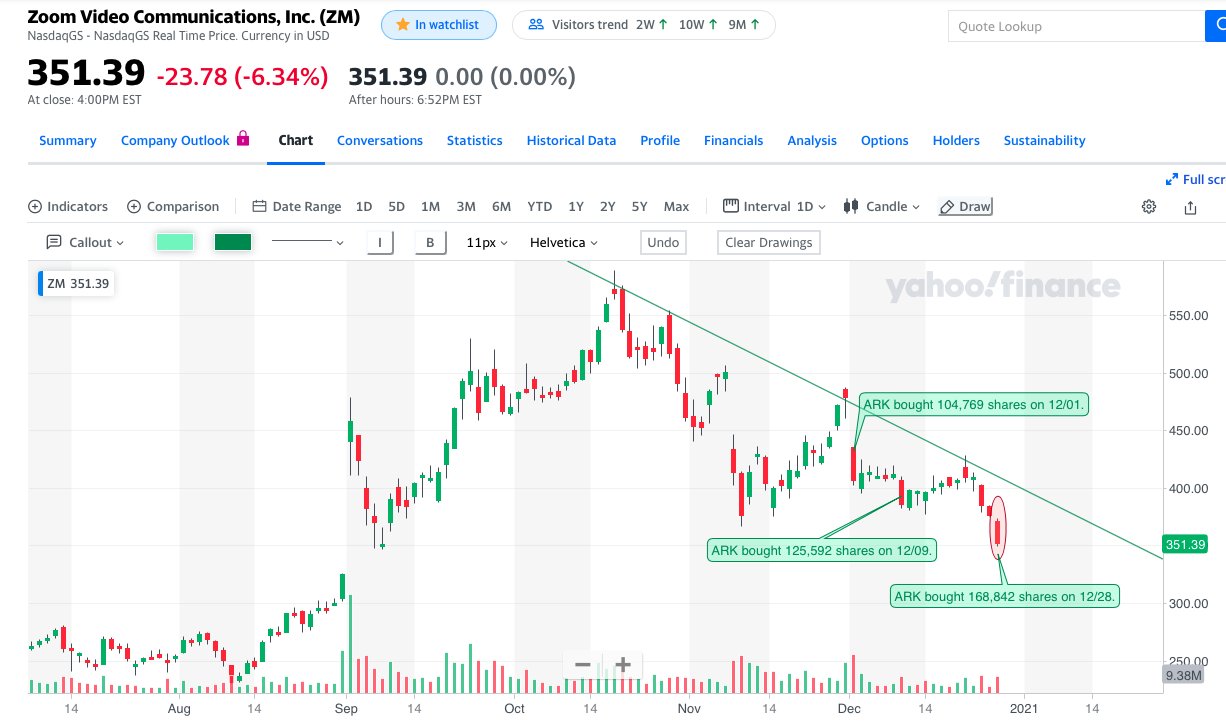The image size is (1226, 724).
Task: Click the Quote Lookup search field
Action: (x=1076, y=27)
